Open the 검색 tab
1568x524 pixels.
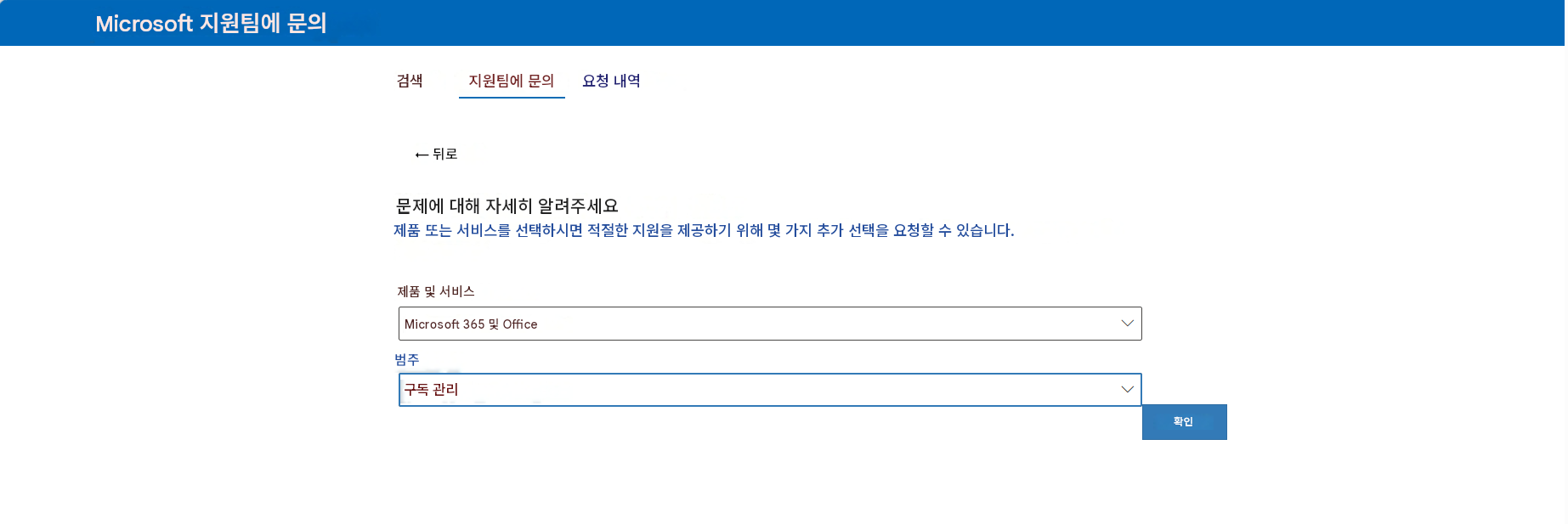410,81
